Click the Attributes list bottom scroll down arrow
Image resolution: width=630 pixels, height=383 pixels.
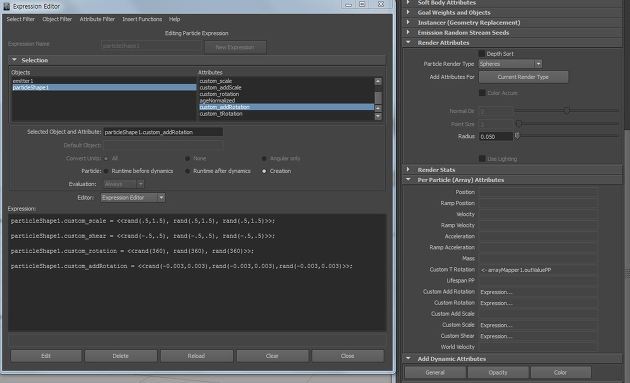(x=378, y=117)
